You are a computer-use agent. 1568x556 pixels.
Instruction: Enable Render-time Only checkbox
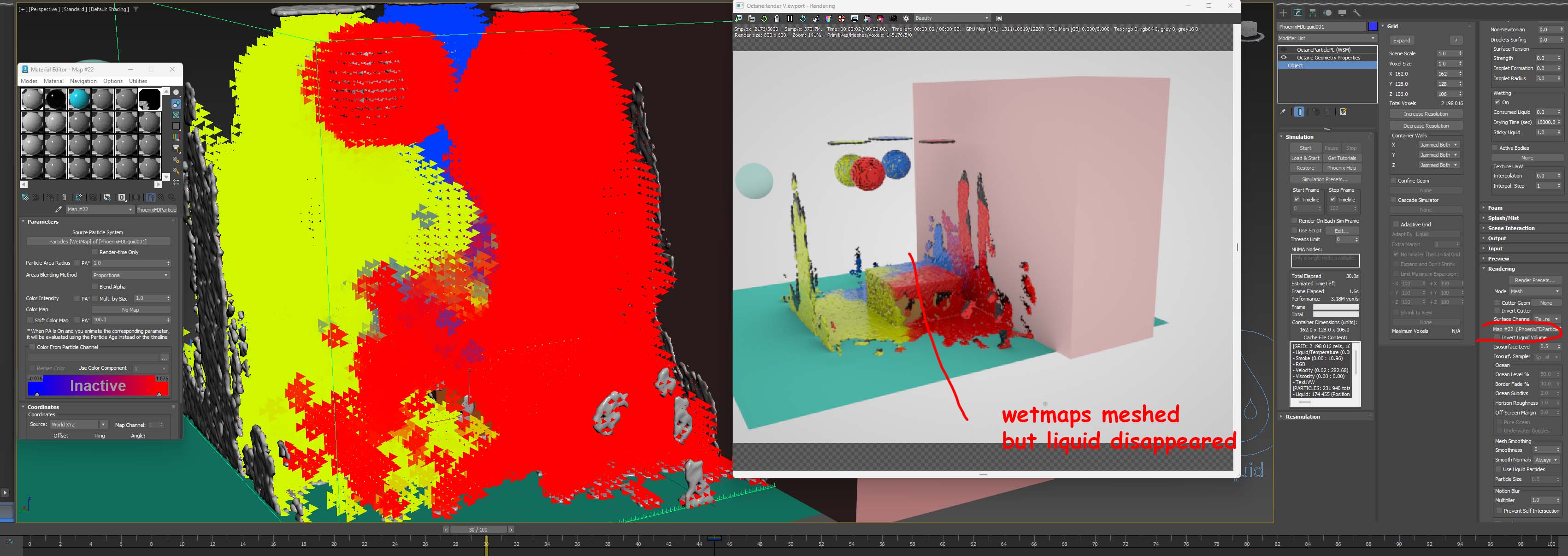coord(95,252)
